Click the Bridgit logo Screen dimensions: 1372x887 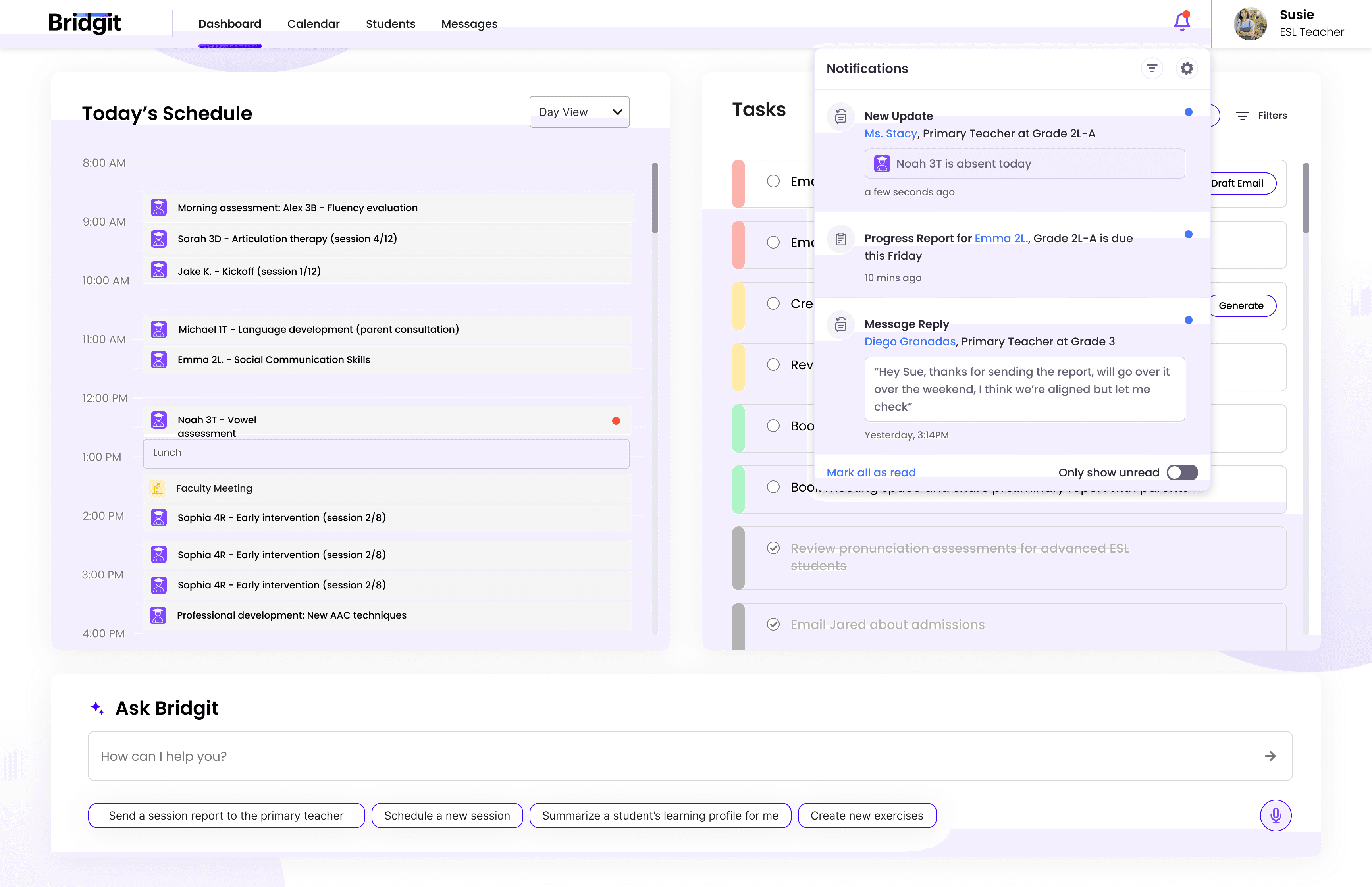(84, 23)
